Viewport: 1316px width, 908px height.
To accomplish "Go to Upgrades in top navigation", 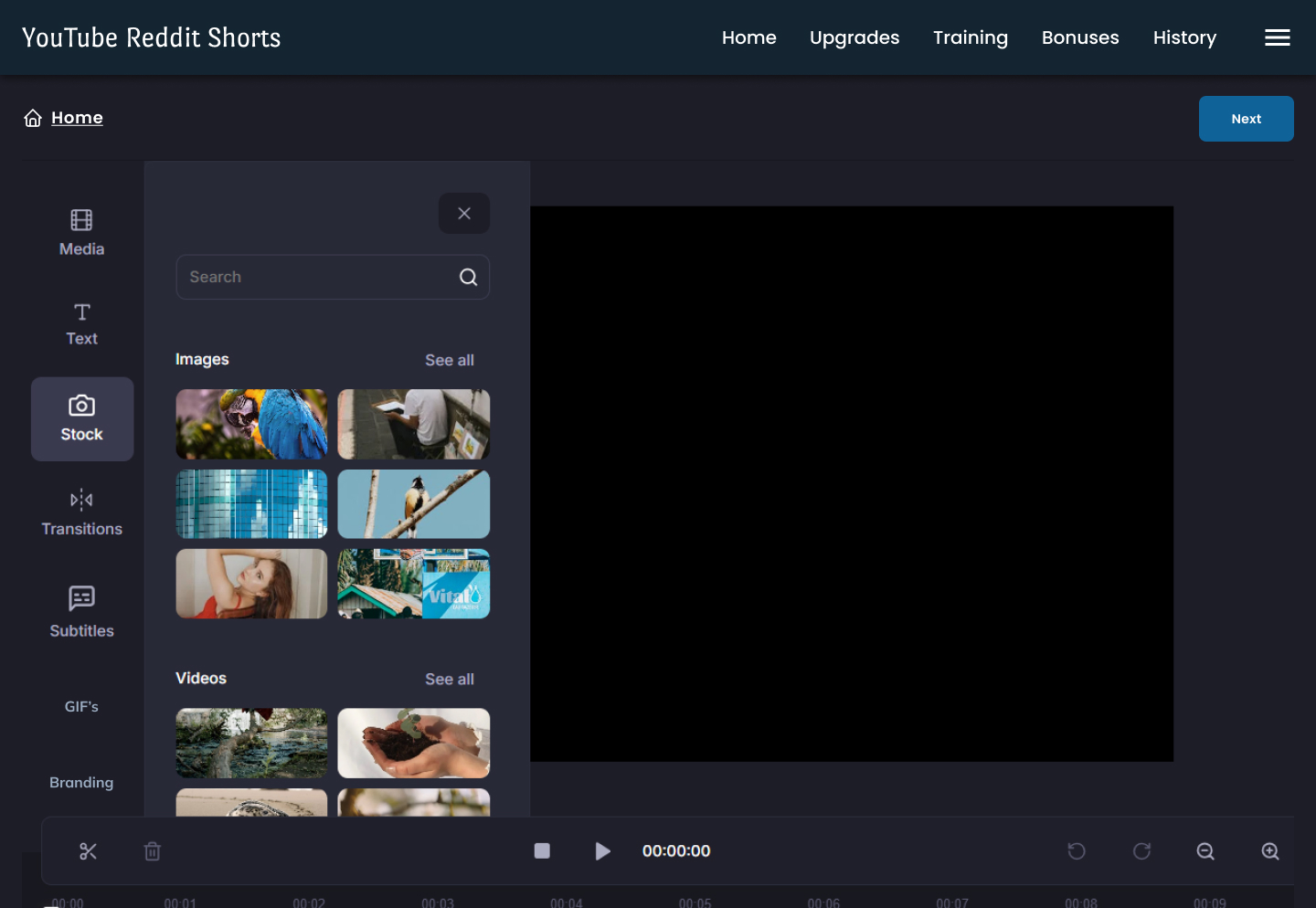I will click(854, 37).
